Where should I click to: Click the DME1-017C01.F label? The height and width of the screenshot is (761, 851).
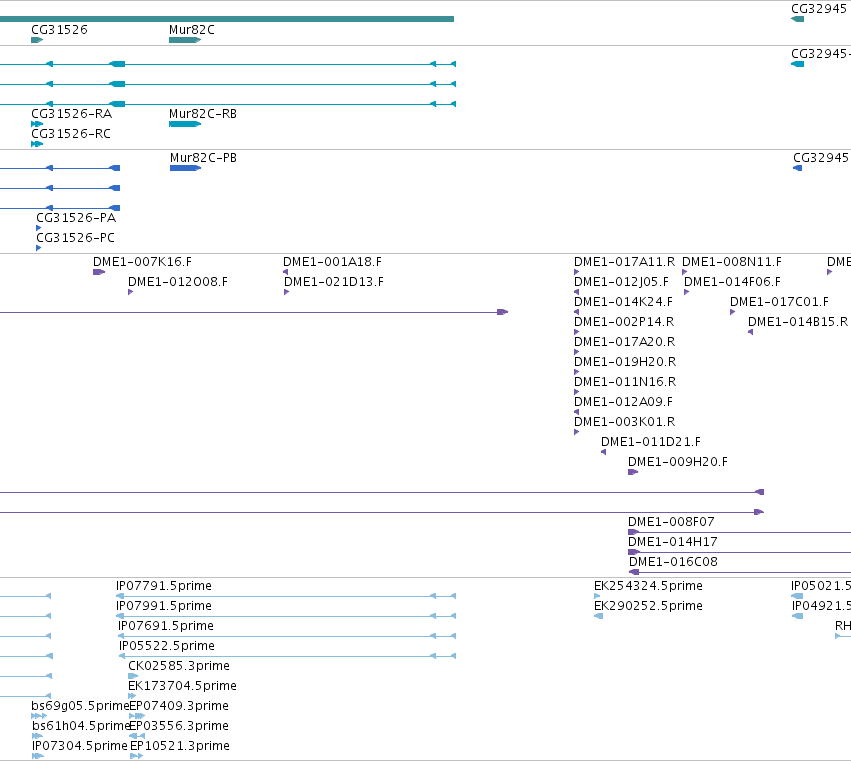(779, 302)
